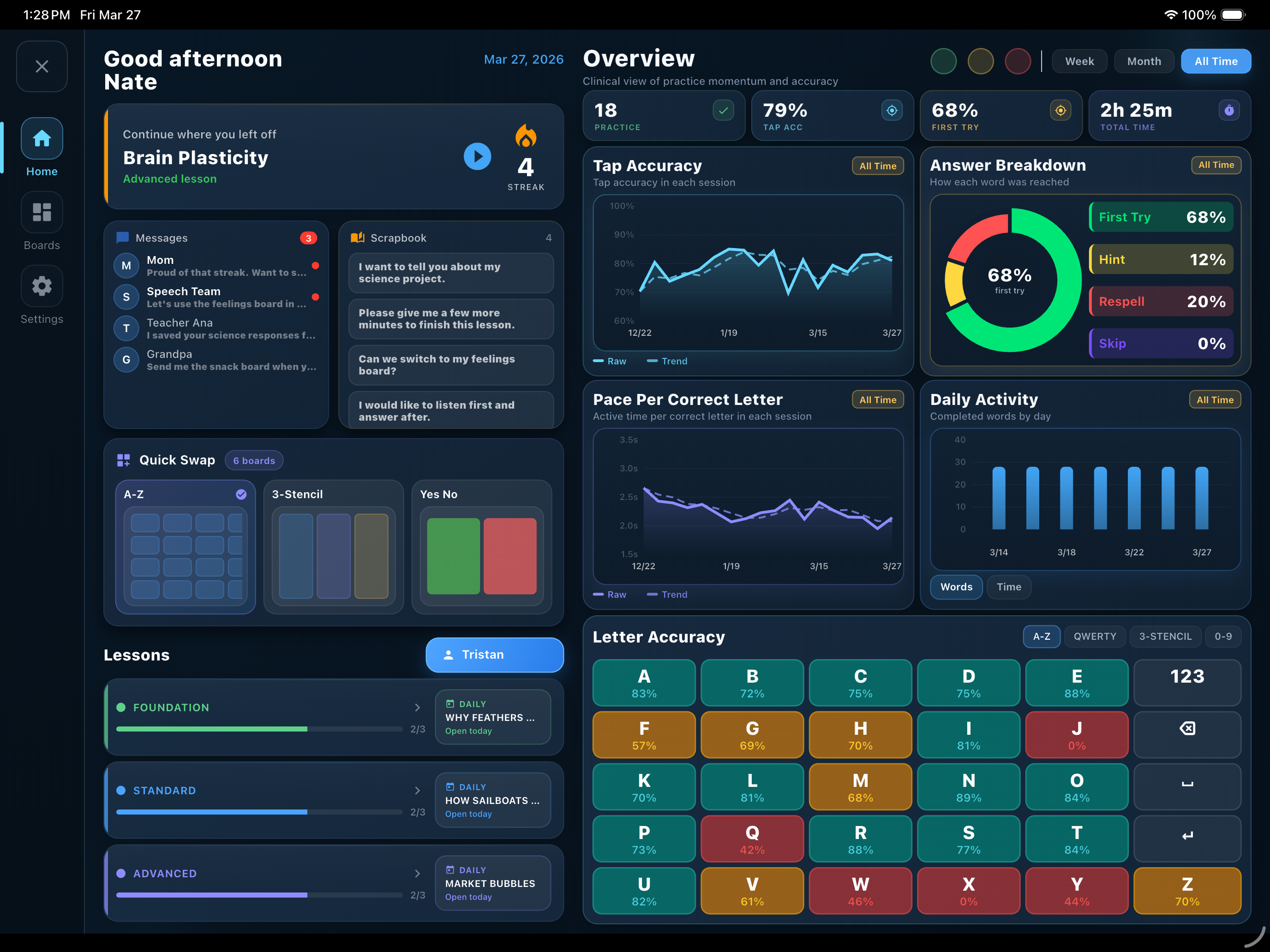Image resolution: width=1270 pixels, height=952 pixels.
Task: Toggle Raw line in Tap Accuracy legend
Action: point(610,361)
